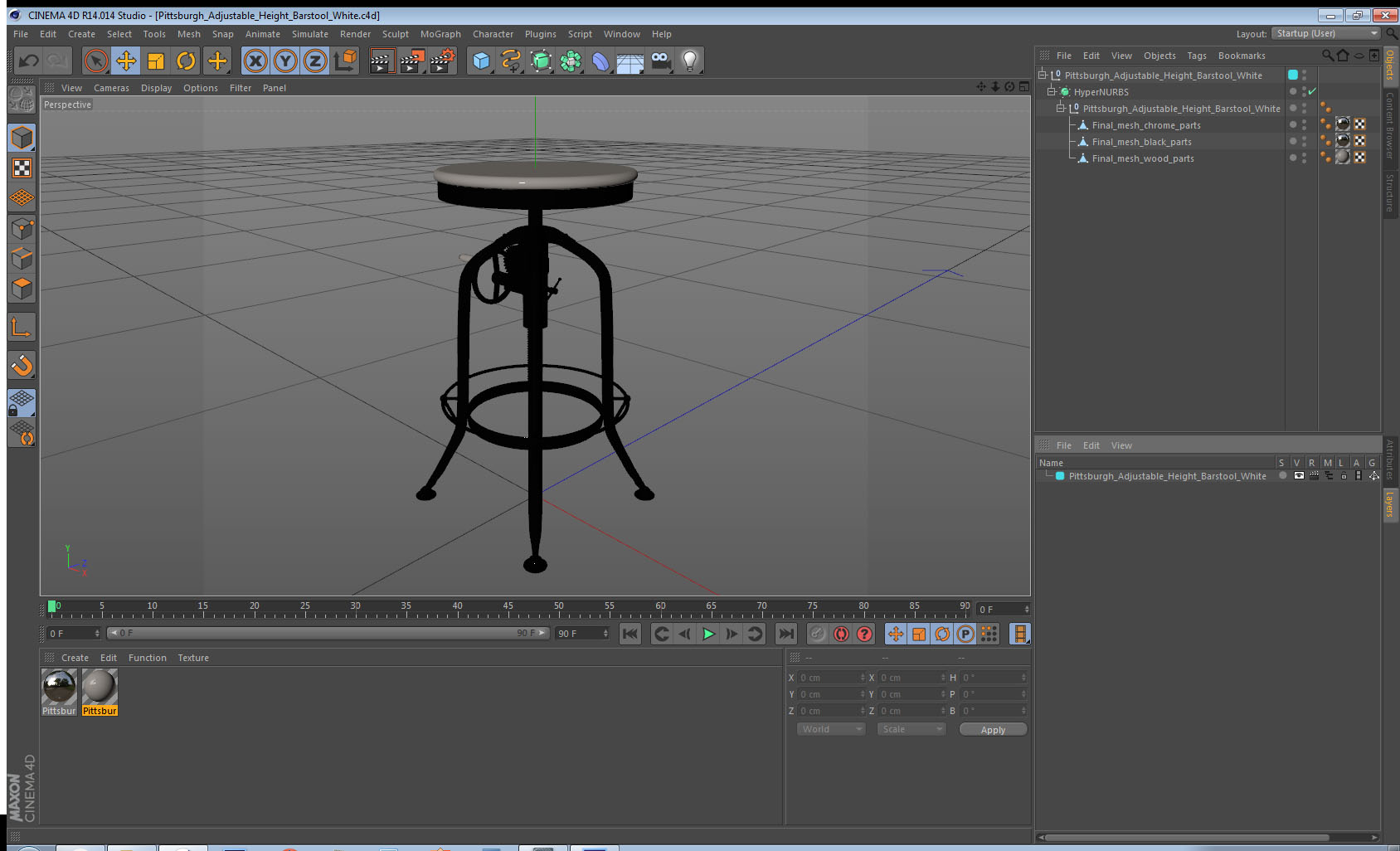Select Final_mesh_wood_parts object
Viewport: 1400px width, 851px height.
(x=1143, y=158)
